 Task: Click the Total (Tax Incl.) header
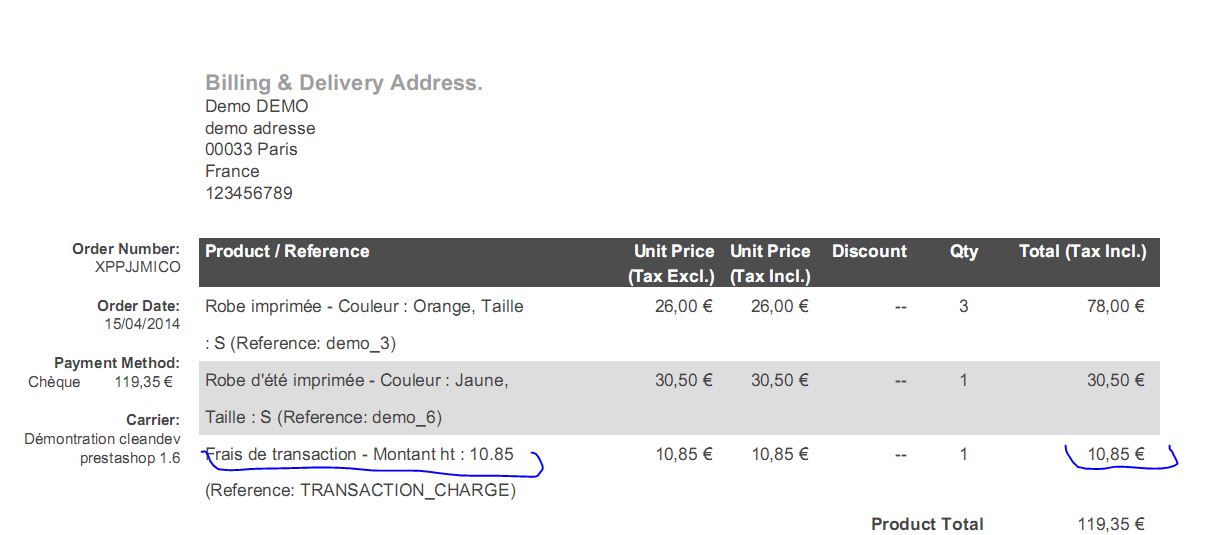(x=1082, y=251)
